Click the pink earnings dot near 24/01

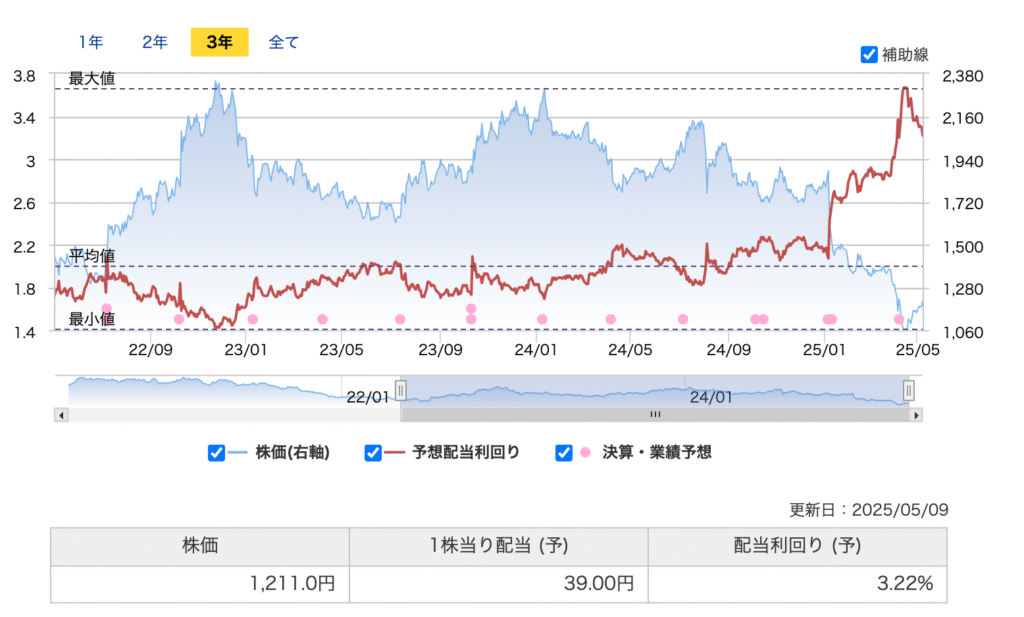click(542, 319)
